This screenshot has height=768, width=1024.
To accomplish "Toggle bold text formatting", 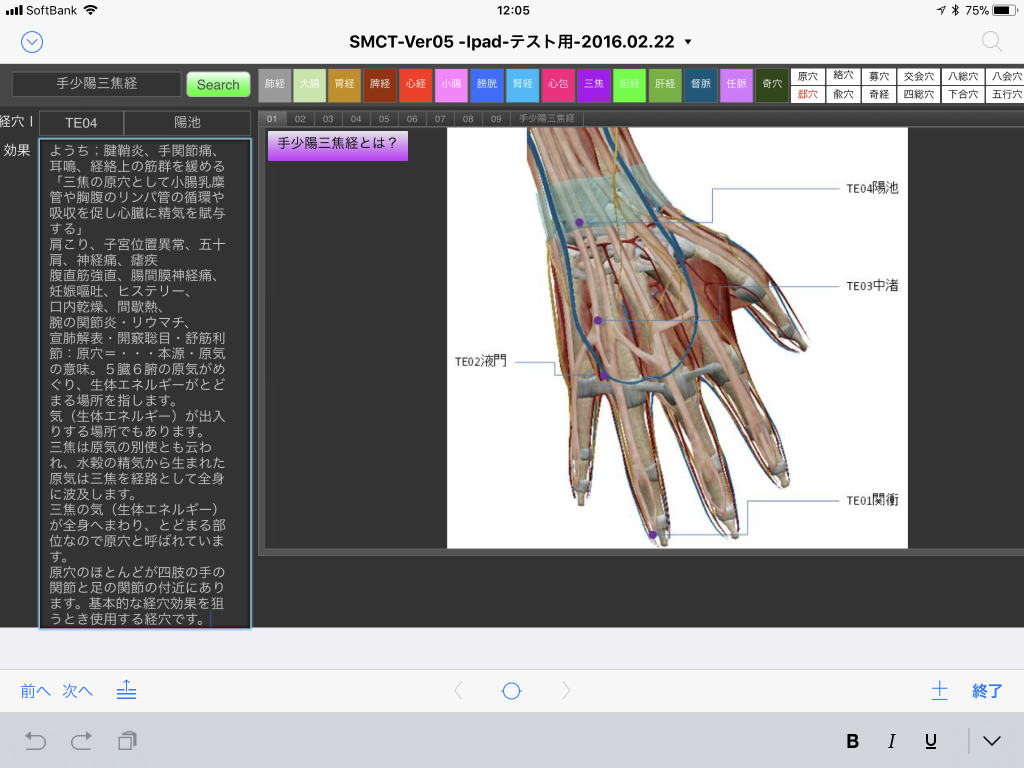I will [853, 741].
